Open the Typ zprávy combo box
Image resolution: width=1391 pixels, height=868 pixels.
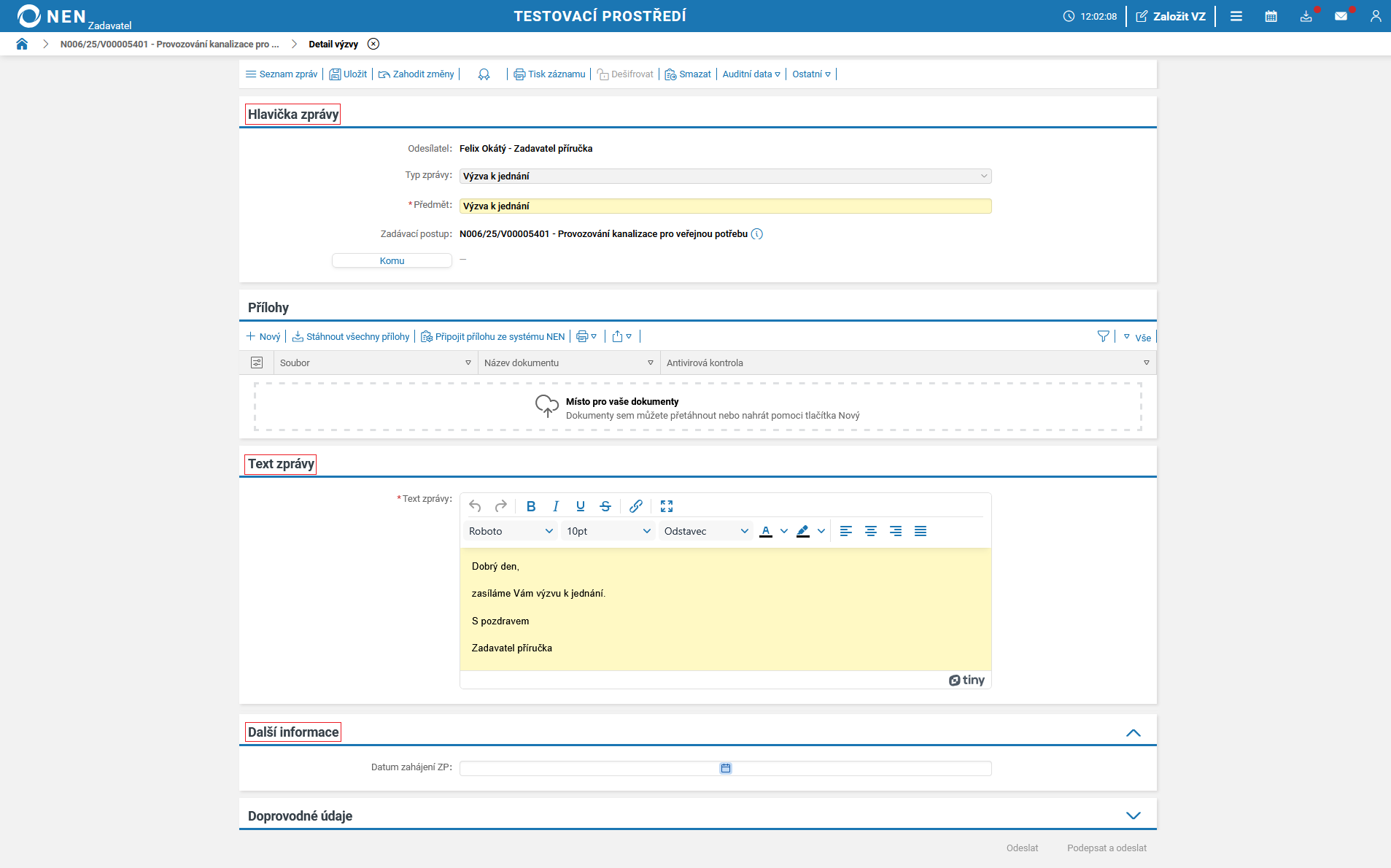coord(726,176)
